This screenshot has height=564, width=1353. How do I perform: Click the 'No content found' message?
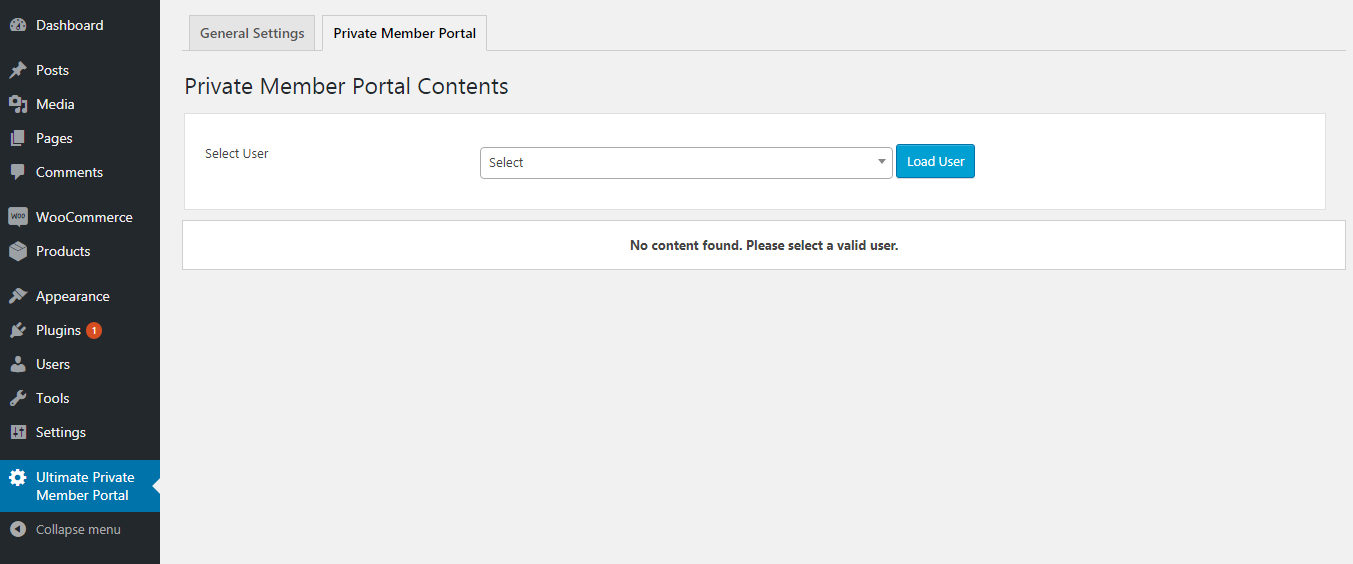[764, 245]
